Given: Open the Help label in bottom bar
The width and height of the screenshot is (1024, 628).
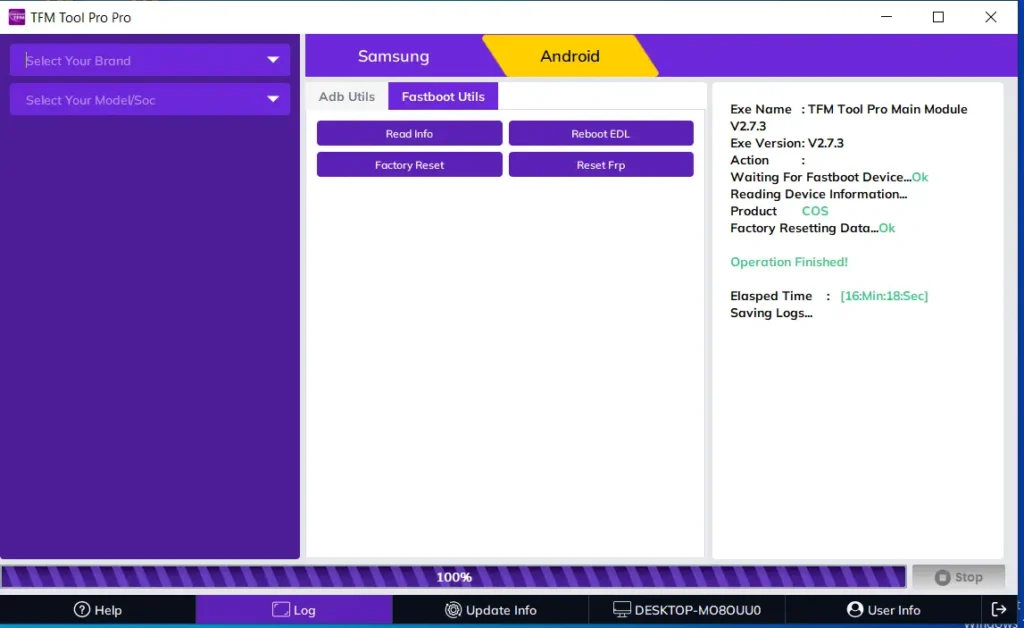Looking at the screenshot, I should 108,610.
